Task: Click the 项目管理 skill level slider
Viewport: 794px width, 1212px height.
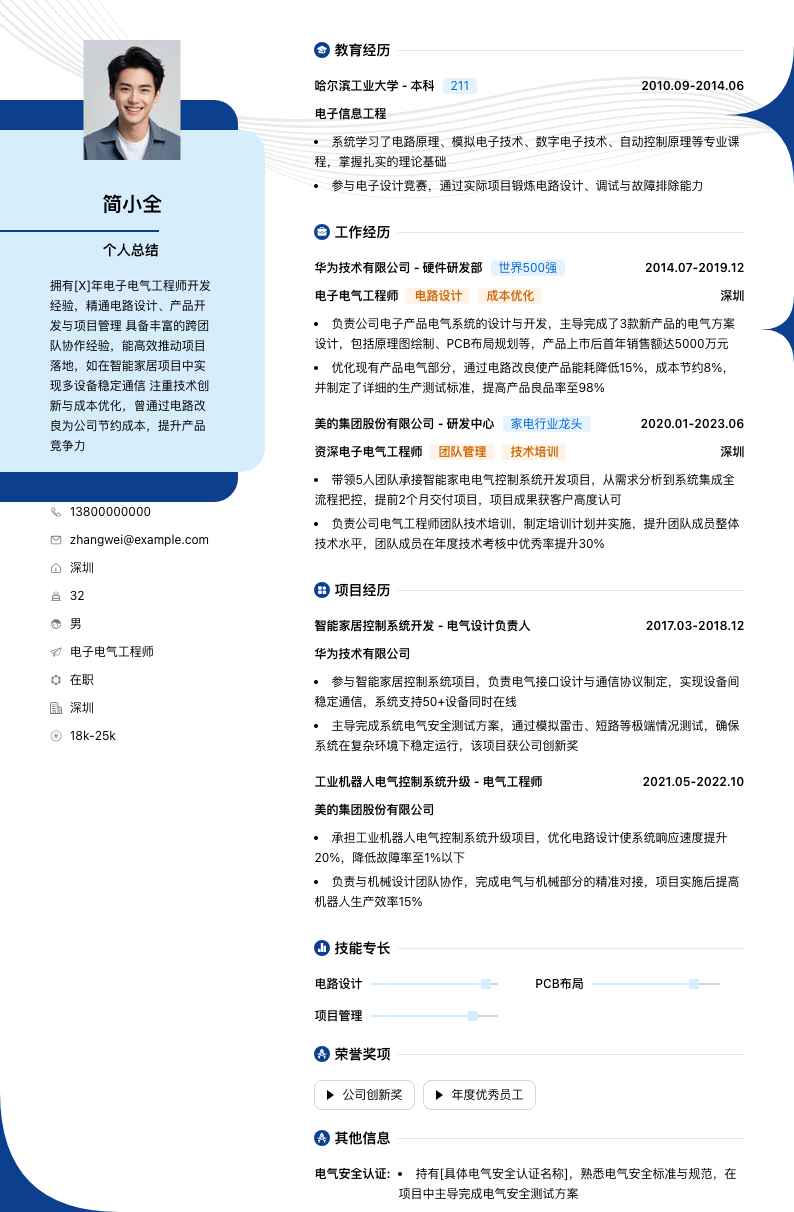Action: [x=434, y=1016]
